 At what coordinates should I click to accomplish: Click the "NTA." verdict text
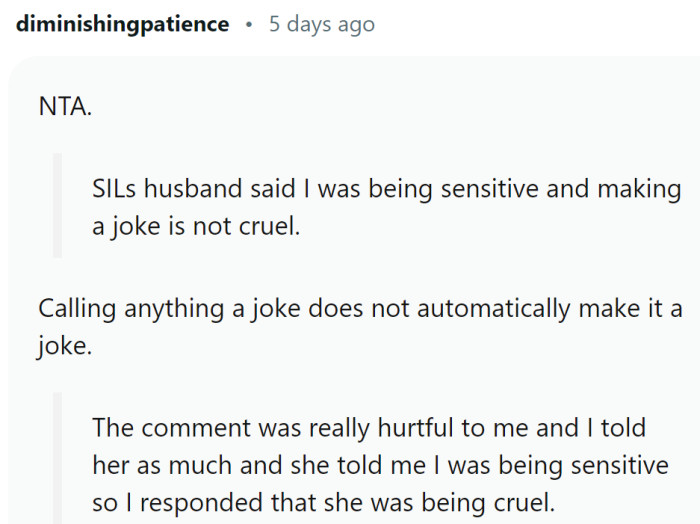click(65, 107)
